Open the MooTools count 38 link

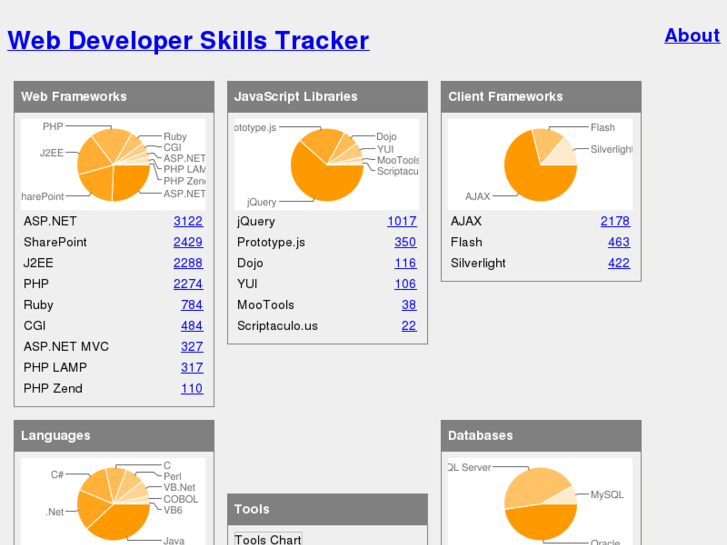[409, 305]
